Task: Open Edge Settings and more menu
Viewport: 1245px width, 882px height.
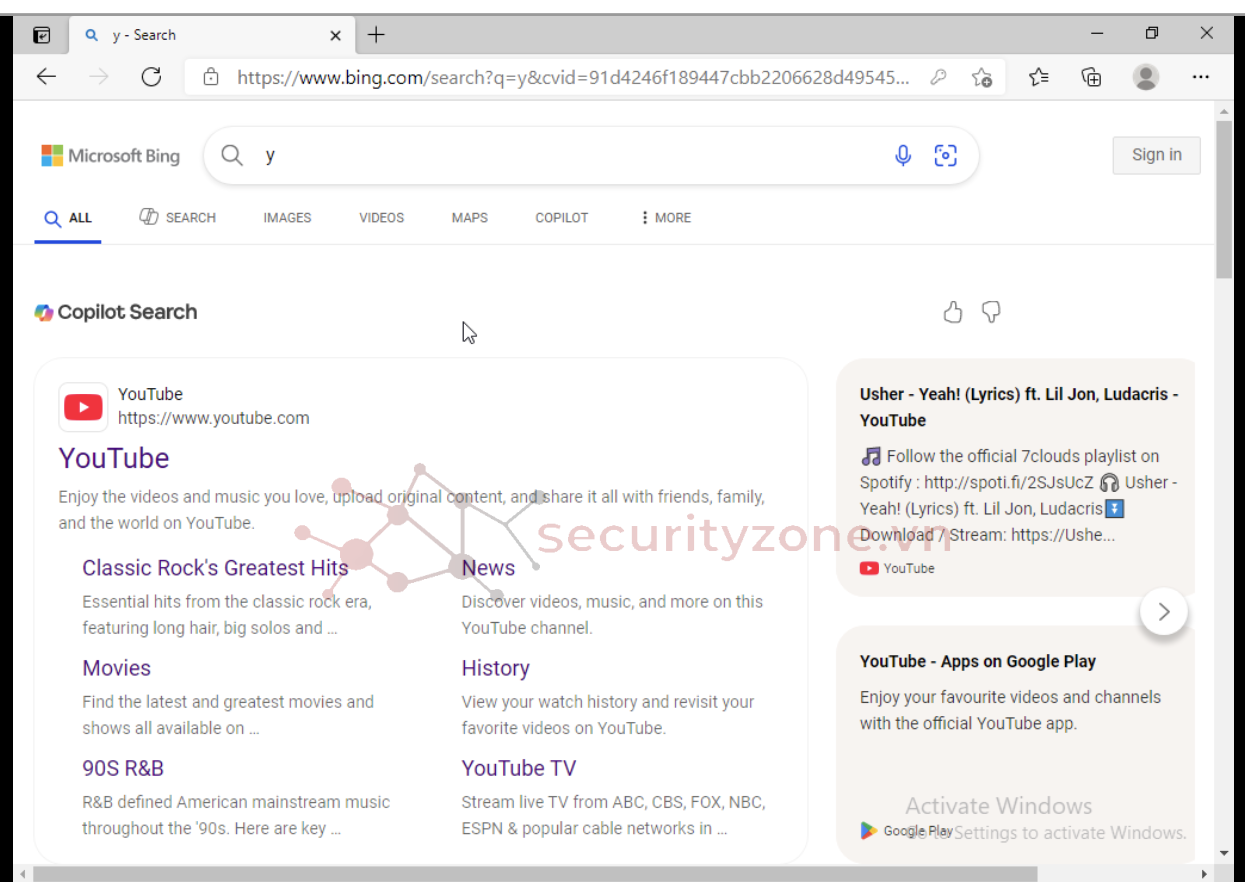Action: point(1201,77)
